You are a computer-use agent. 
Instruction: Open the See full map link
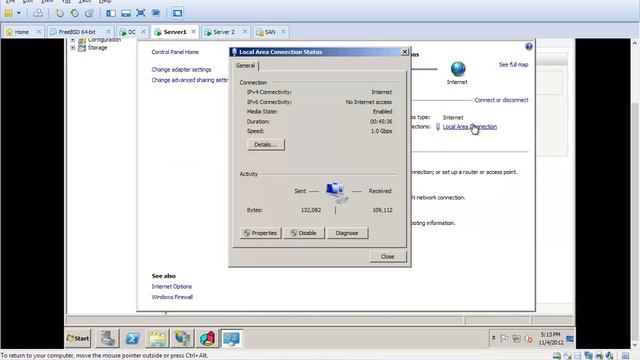pyautogui.click(x=513, y=64)
